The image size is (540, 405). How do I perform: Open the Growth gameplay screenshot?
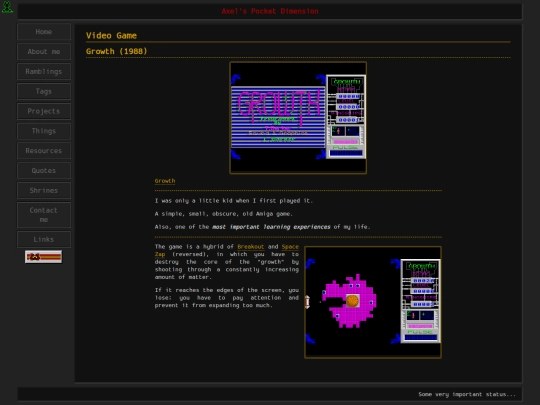click(373, 302)
